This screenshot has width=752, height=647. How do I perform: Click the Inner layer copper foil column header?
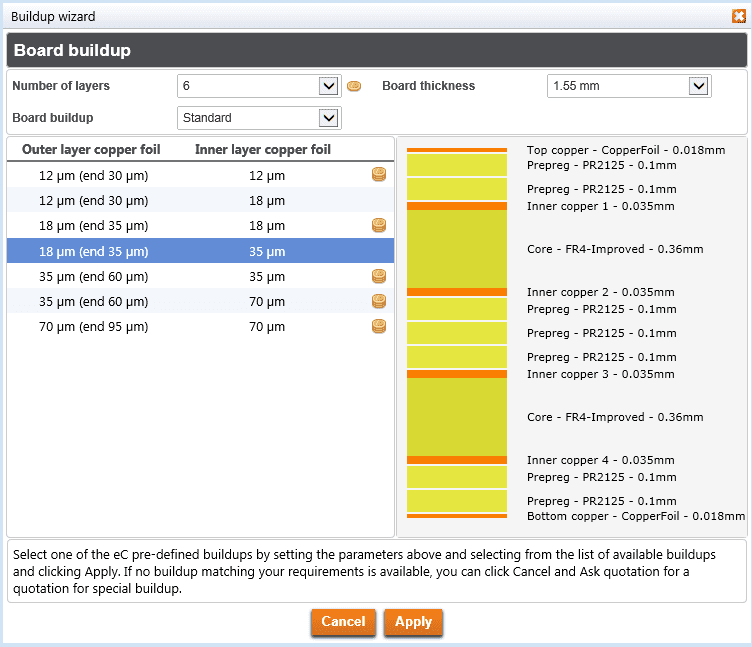point(263,150)
